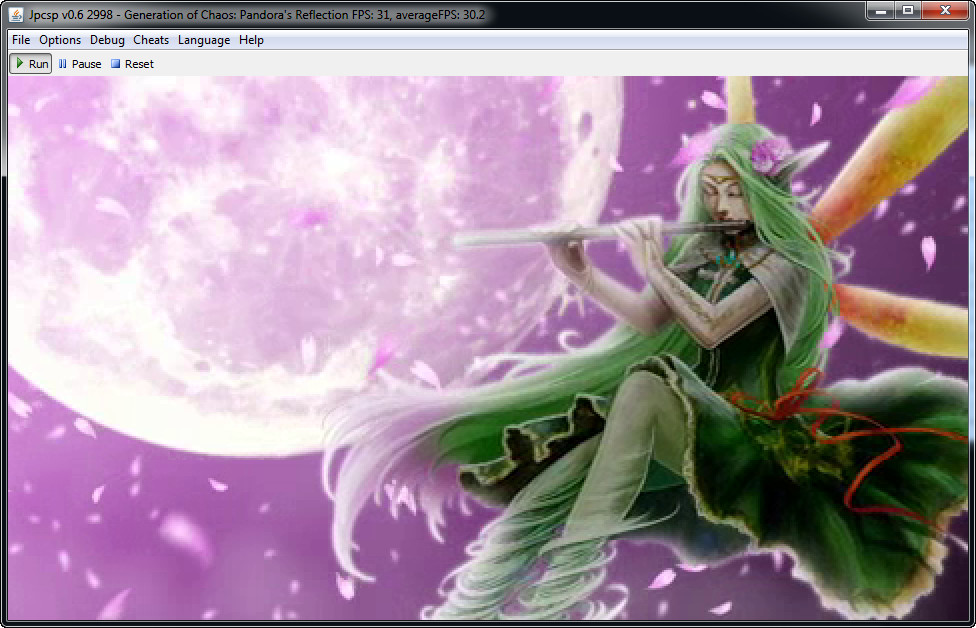Click the Pause icon in the toolbar

click(63, 64)
